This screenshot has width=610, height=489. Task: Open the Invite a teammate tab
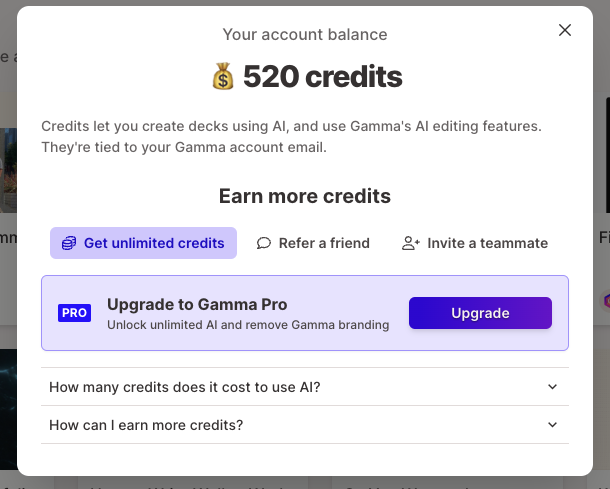click(475, 243)
